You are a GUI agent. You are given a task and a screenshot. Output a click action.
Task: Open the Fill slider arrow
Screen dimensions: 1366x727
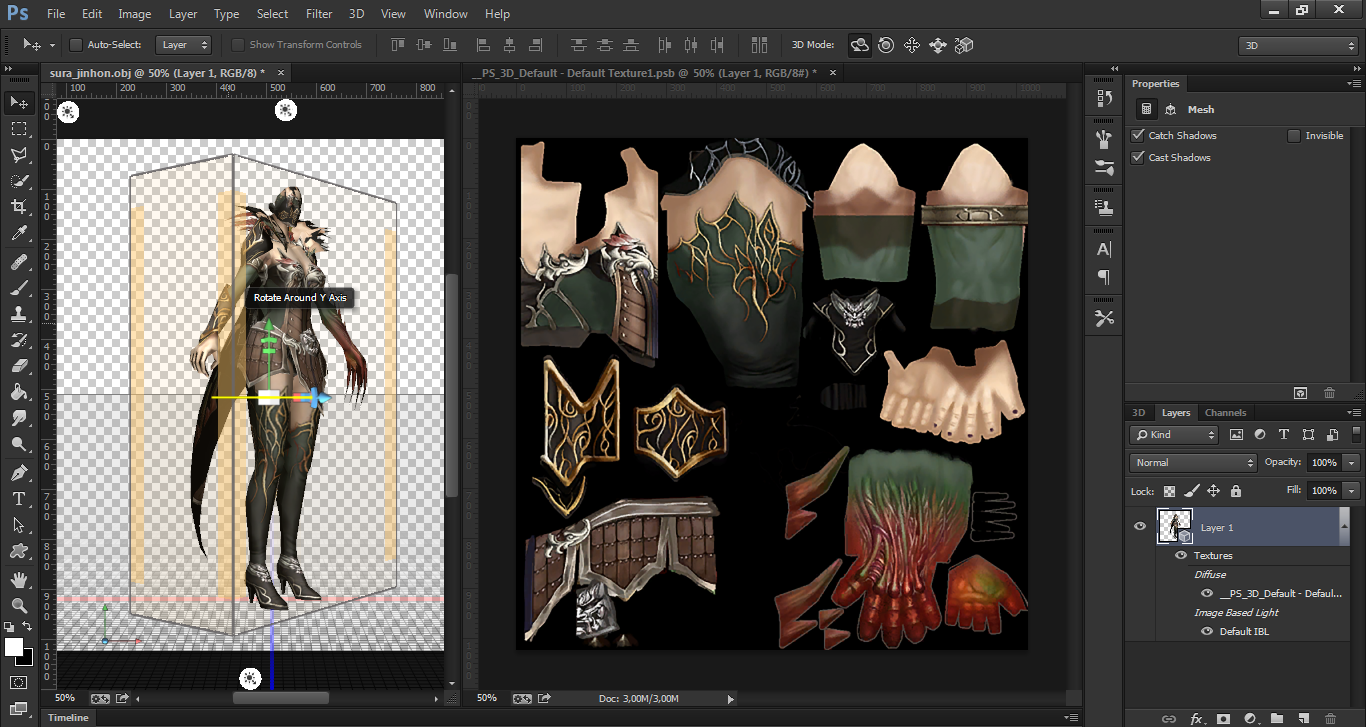point(1352,491)
